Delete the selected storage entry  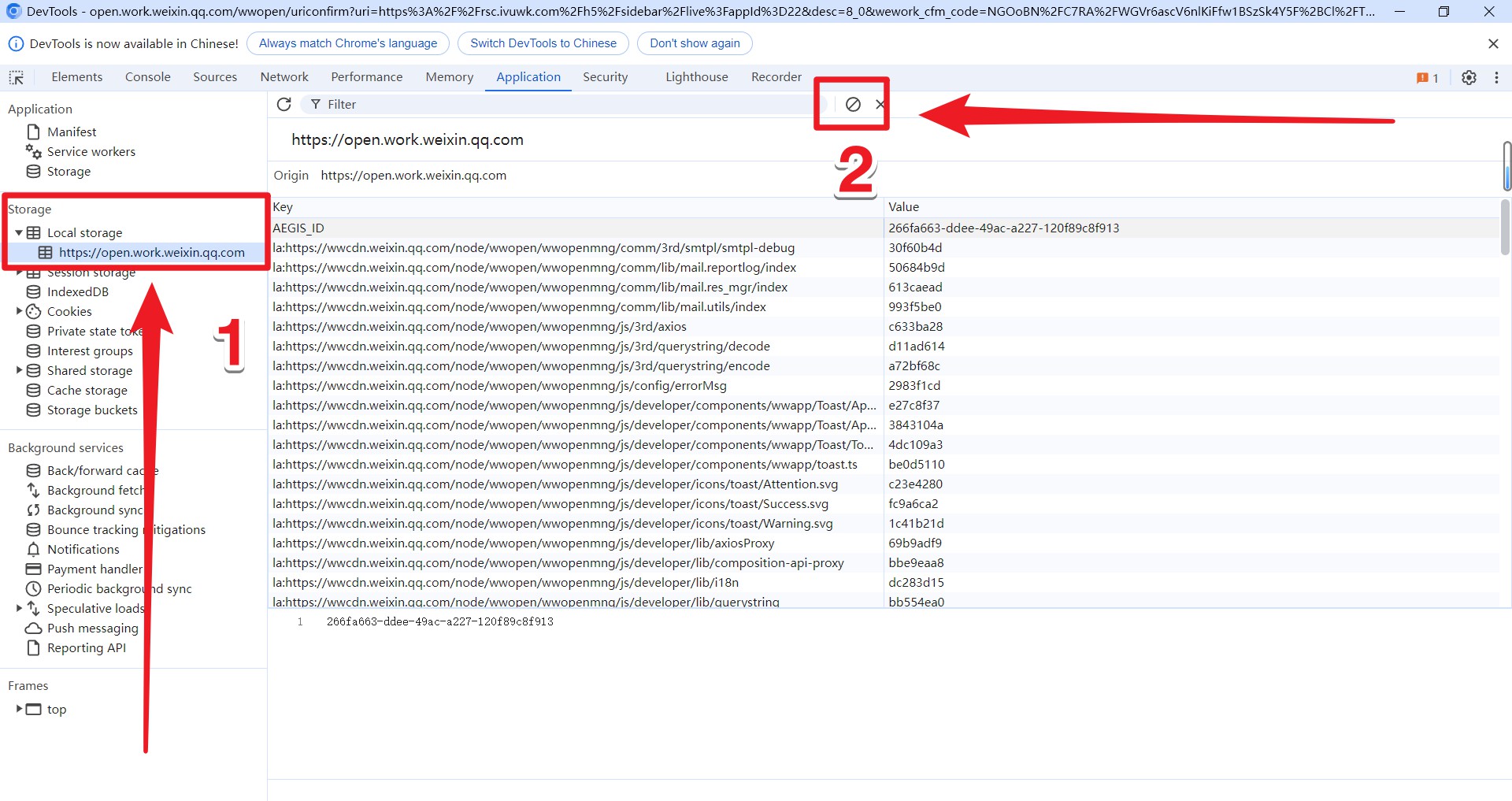point(880,104)
